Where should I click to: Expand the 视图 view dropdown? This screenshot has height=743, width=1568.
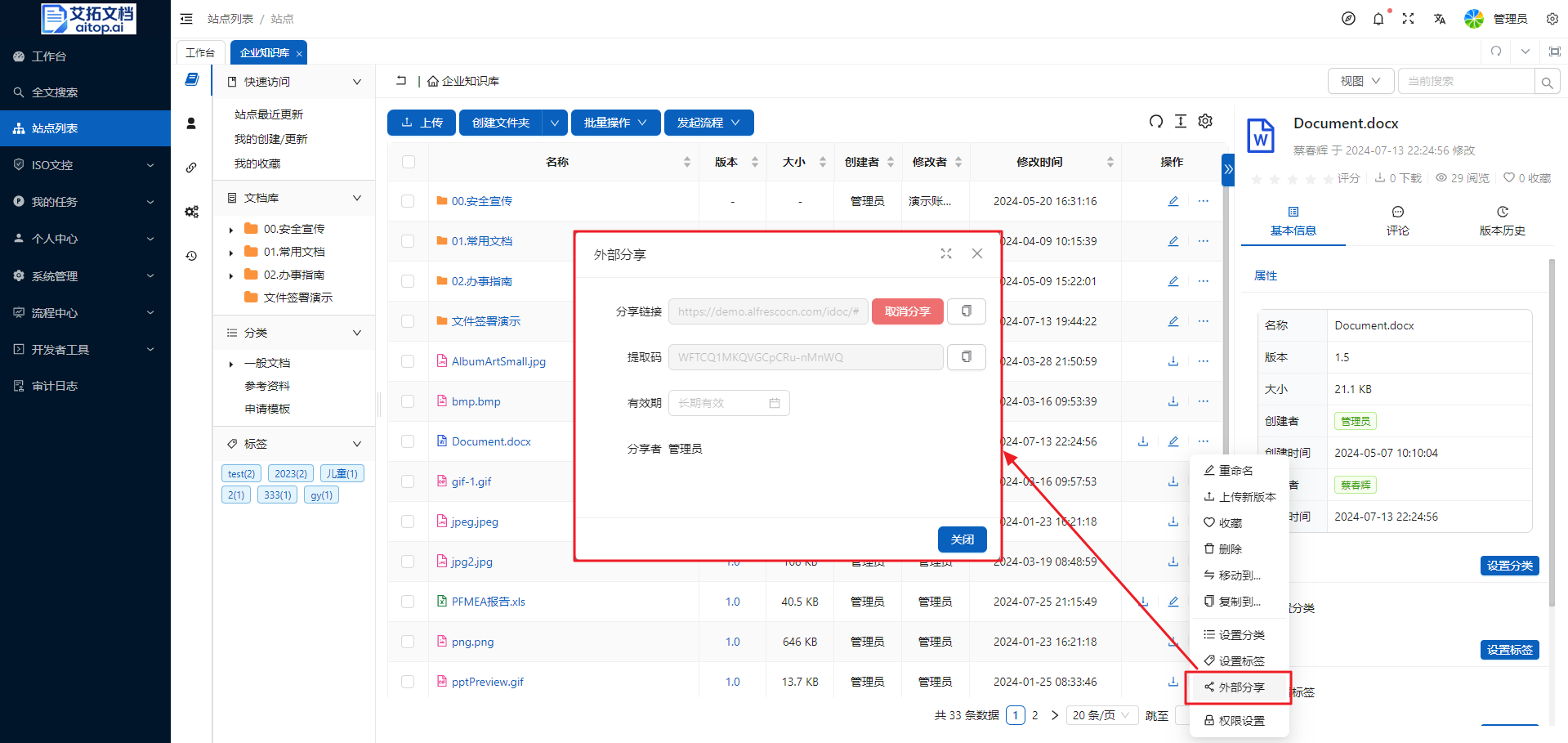point(1360,81)
